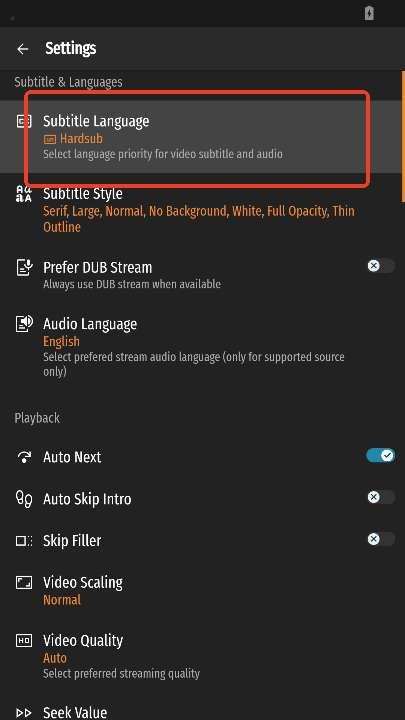The height and width of the screenshot is (720, 405).
Task: Turn off the Auto Next toggle
Action: click(x=381, y=455)
